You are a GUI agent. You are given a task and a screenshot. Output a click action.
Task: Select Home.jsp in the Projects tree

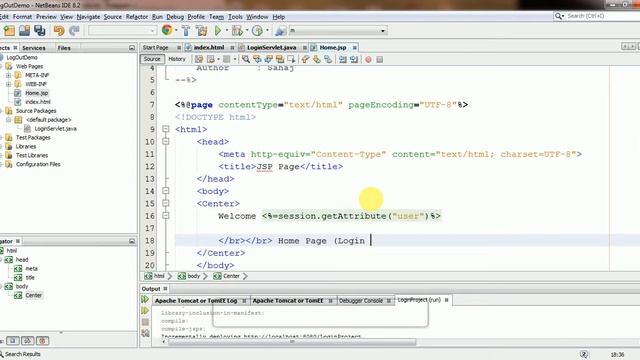(36, 93)
